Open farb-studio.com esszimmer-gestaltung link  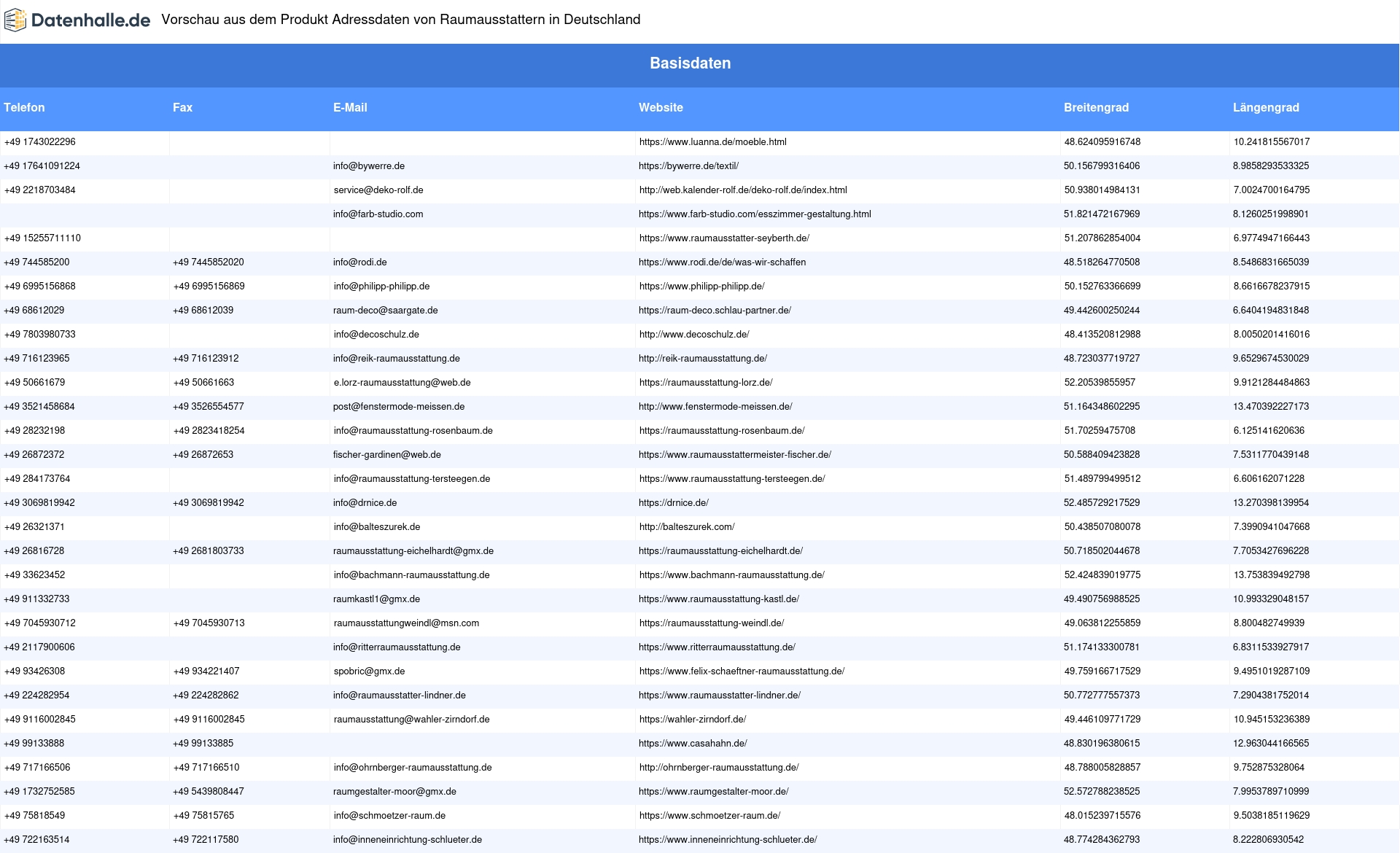tap(755, 214)
